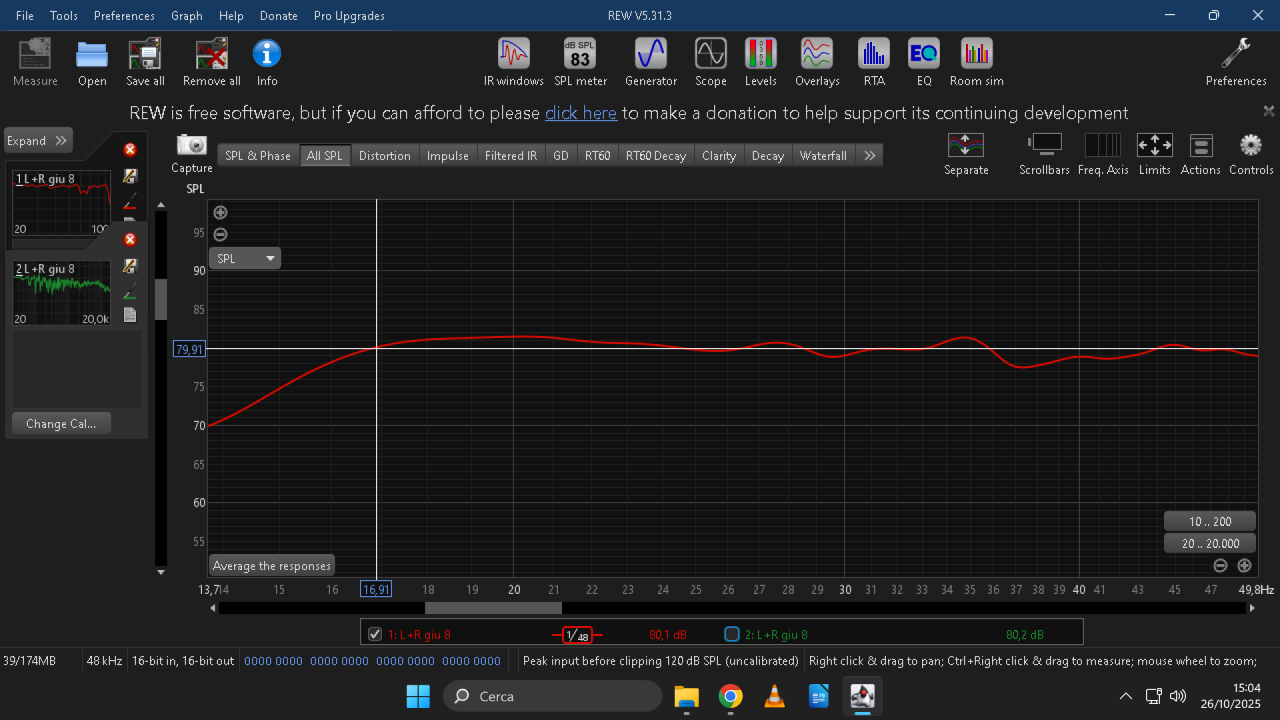Open the signal Generator

point(651,62)
